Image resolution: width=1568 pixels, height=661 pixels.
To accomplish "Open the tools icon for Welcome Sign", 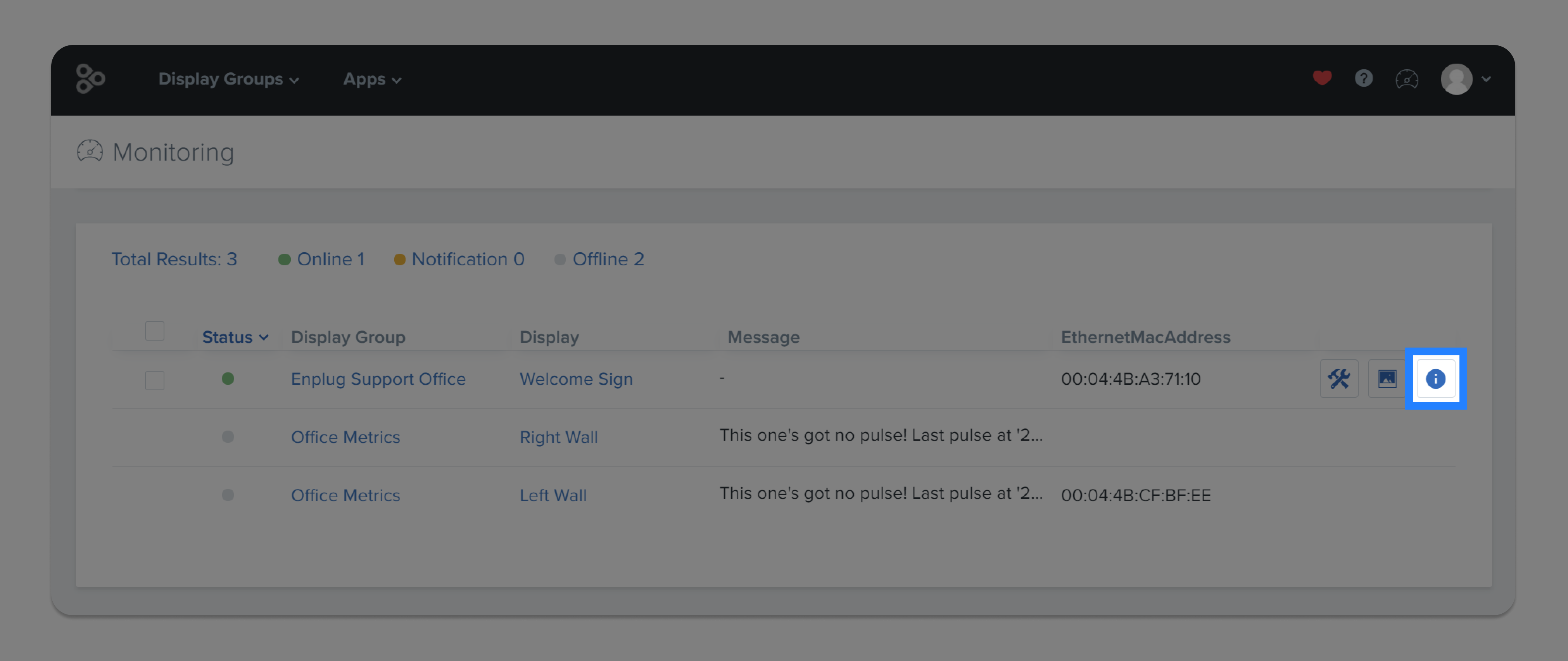I will (1339, 378).
